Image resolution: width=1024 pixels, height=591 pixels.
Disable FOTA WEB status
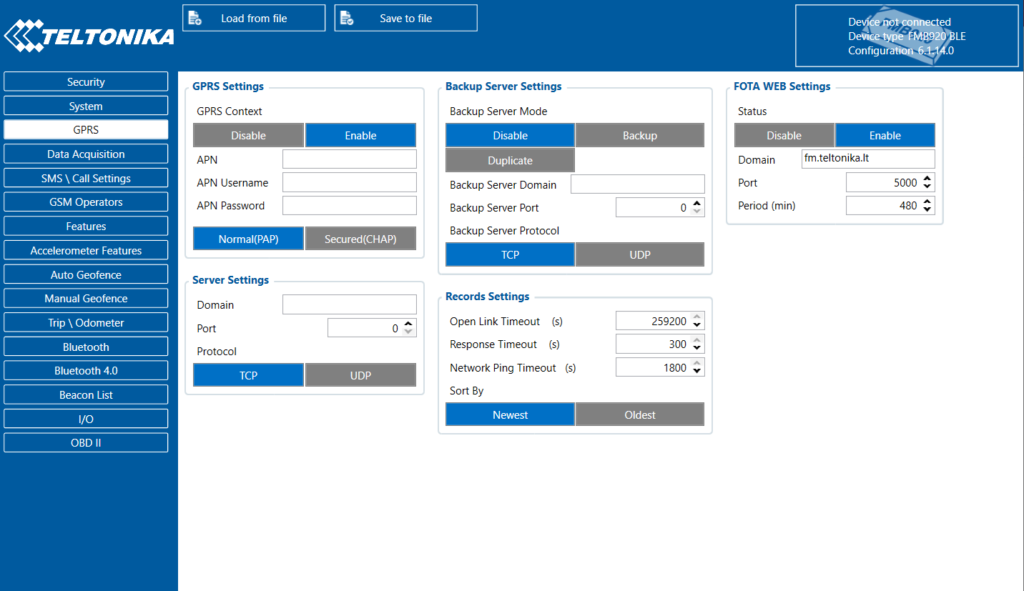point(784,135)
